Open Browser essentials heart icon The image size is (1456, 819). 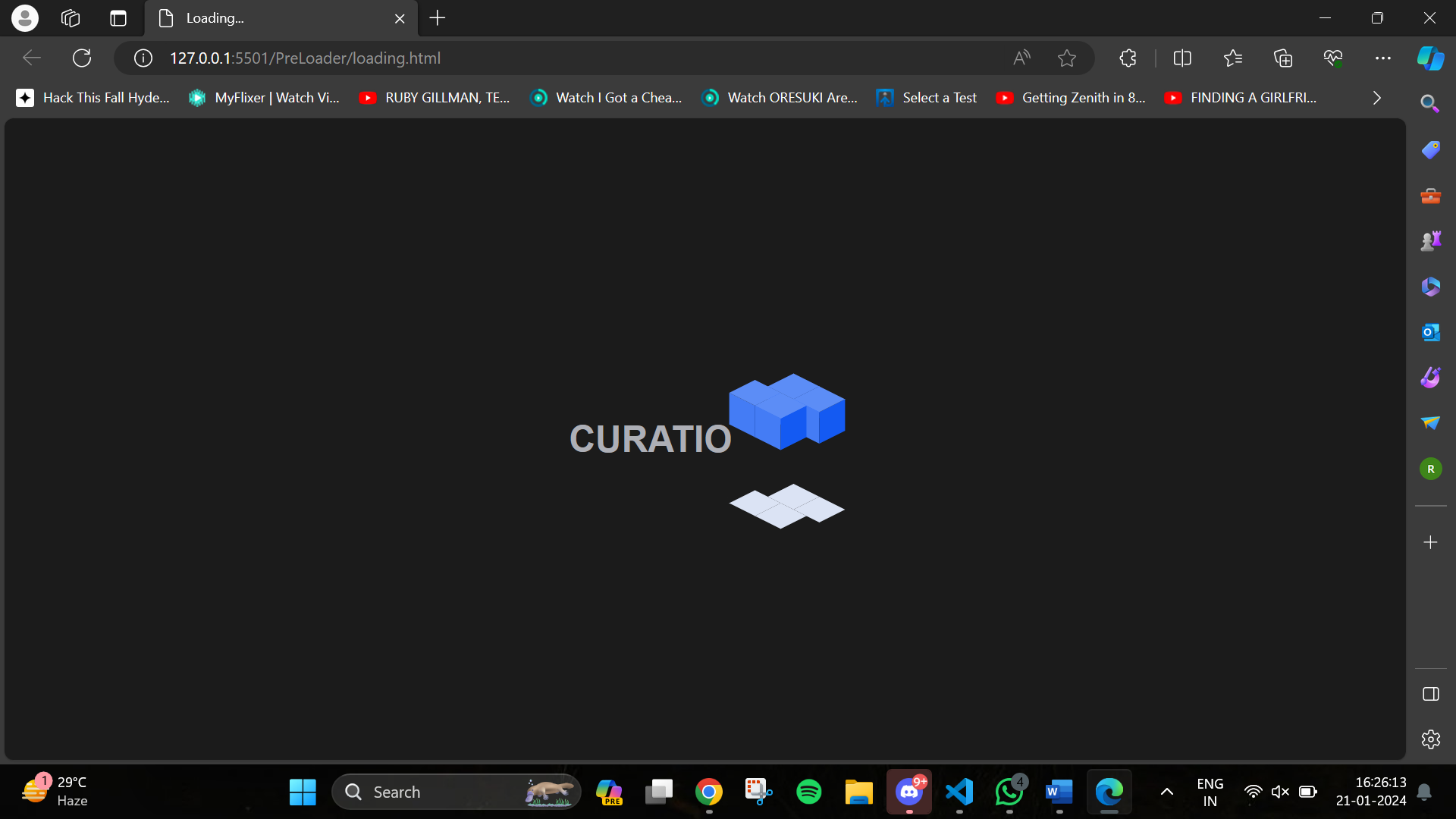click(x=1332, y=58)
